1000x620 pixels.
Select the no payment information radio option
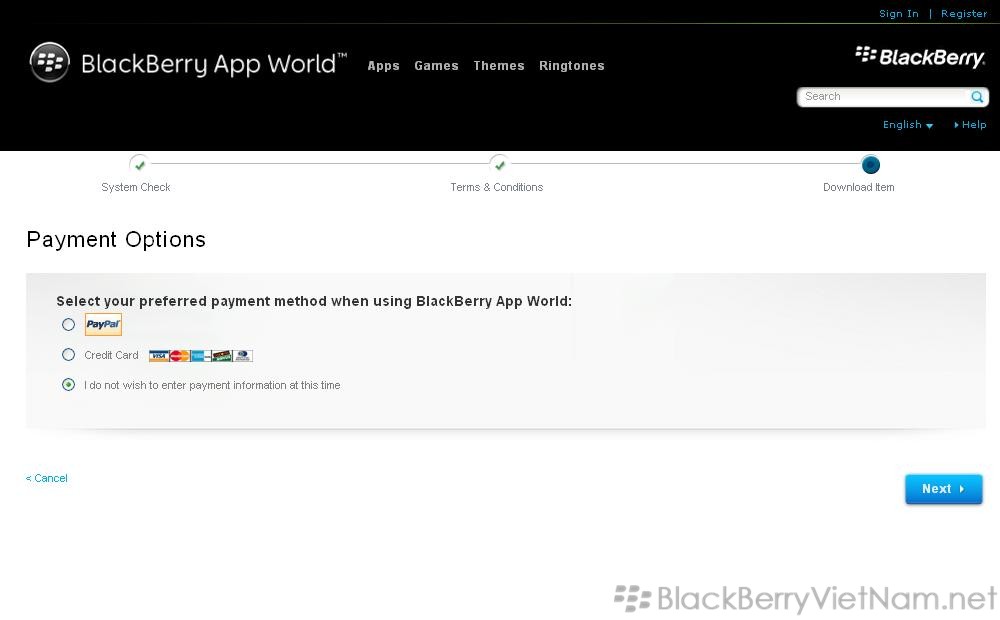68,385
